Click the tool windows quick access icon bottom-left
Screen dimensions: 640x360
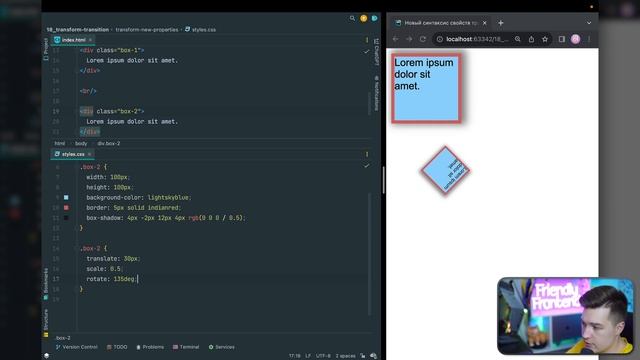pos(47,356)
